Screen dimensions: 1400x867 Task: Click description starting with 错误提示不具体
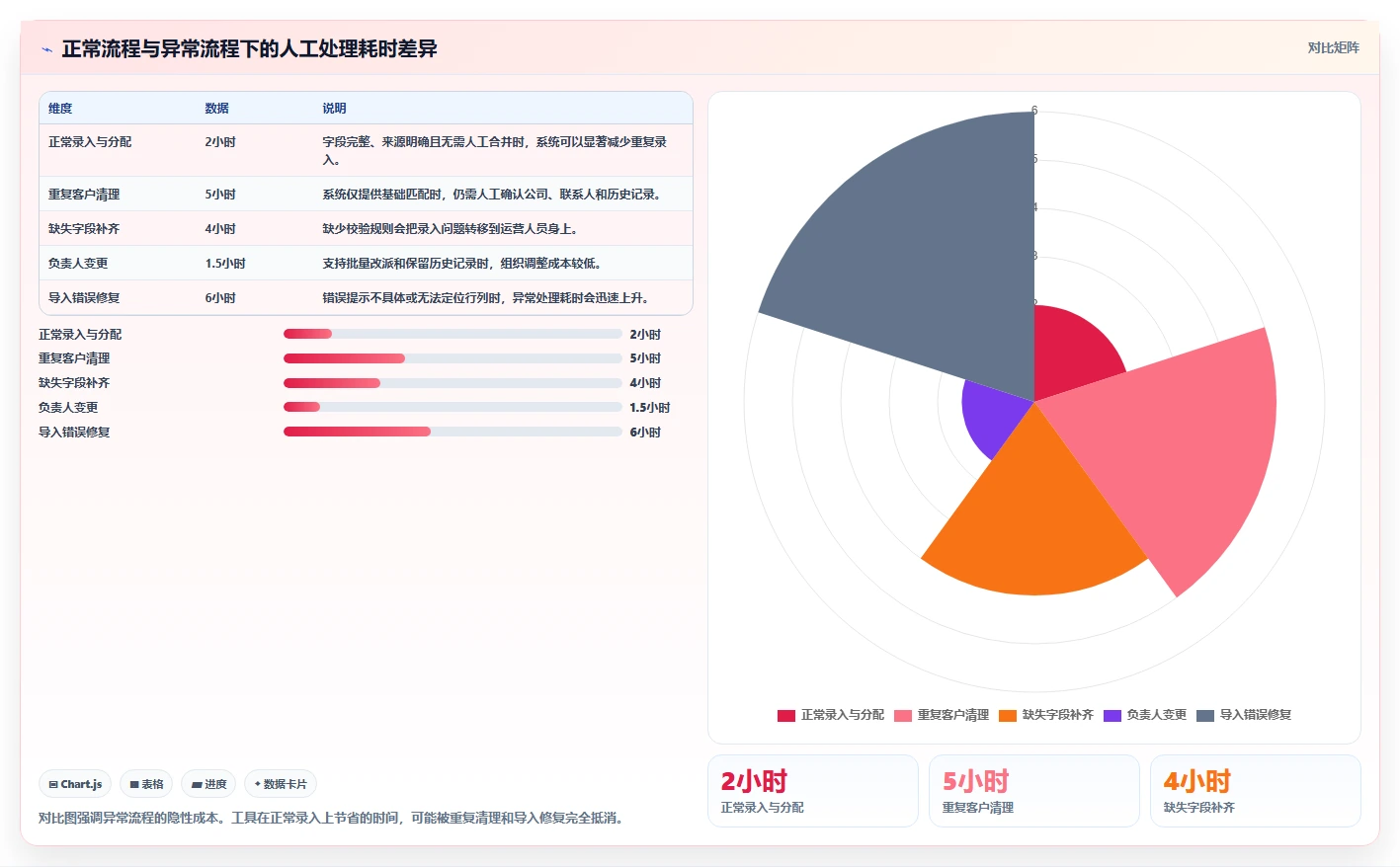[x=486, y=298]
